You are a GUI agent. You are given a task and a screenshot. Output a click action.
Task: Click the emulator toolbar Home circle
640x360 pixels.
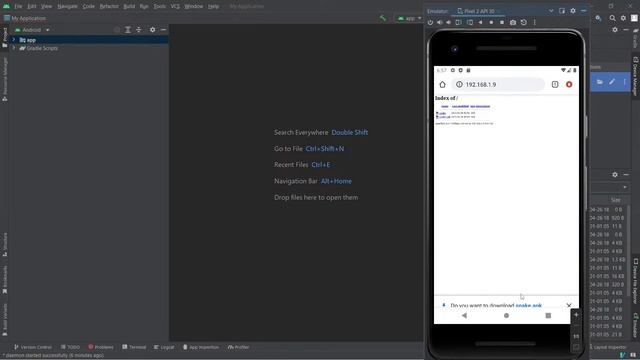[x=491, y=22]
